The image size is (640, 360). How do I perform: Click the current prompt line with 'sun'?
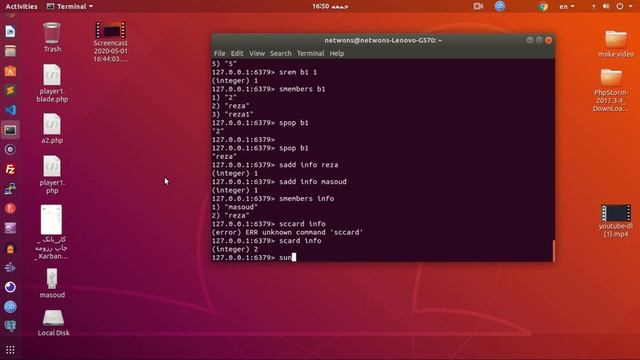pyautogui.click(x=254, y=258)
